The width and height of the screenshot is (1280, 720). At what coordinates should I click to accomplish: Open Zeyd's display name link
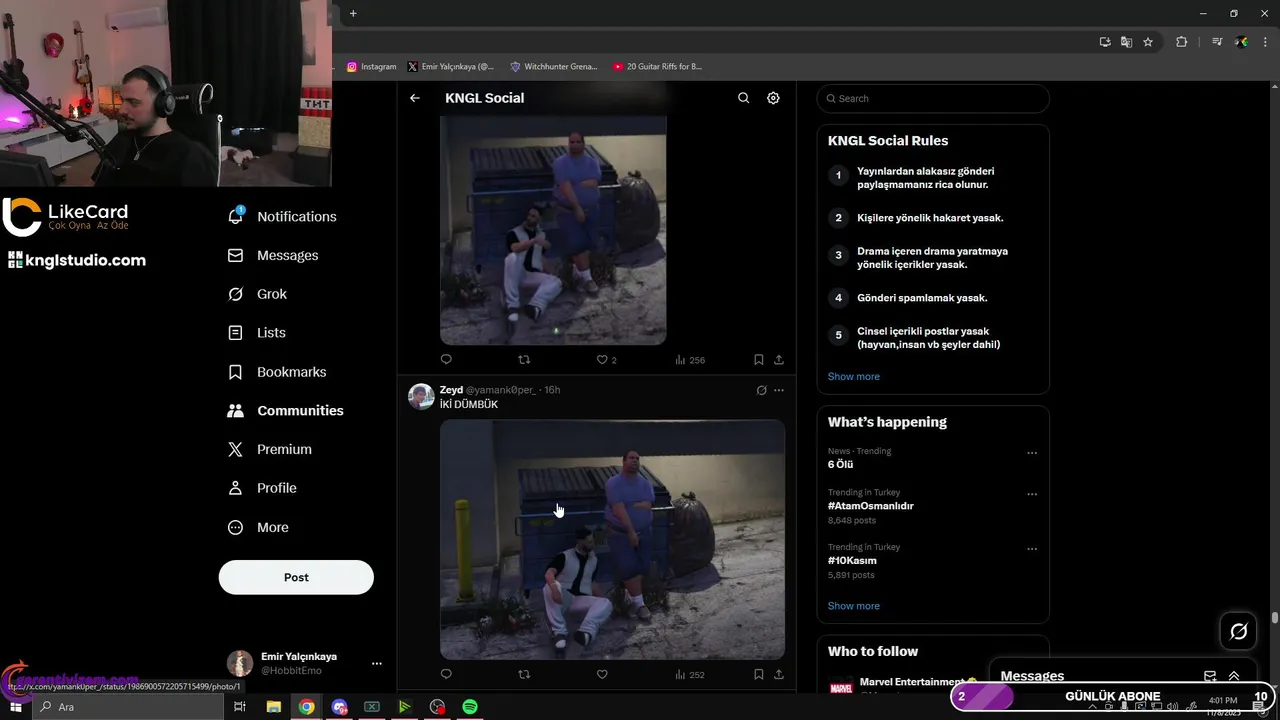[x=451, y=390]
